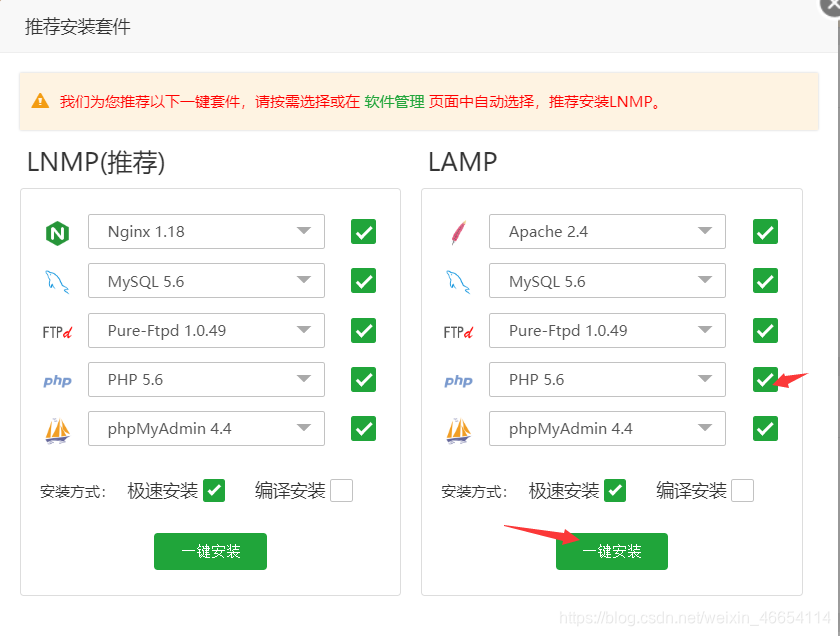The height and width of the screenshot is (636, 840).
Task: Click the MySQL dolphin icon in LAMP
Action: (x=458, y=282)
